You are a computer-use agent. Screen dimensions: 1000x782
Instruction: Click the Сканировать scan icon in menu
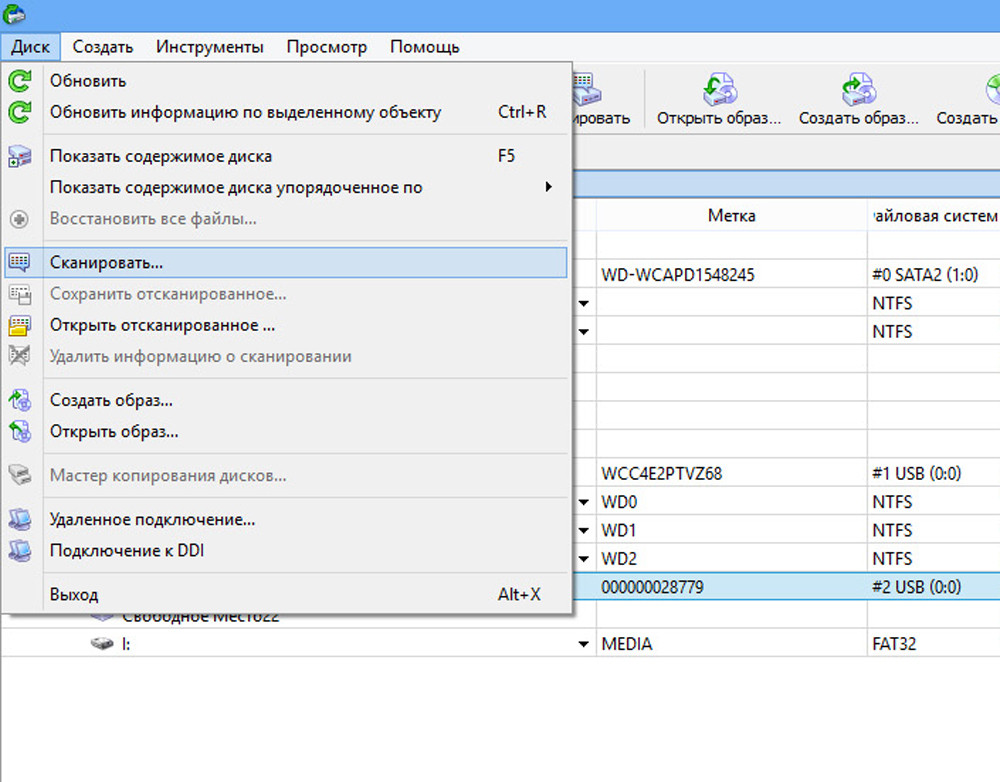coord(19,263)
